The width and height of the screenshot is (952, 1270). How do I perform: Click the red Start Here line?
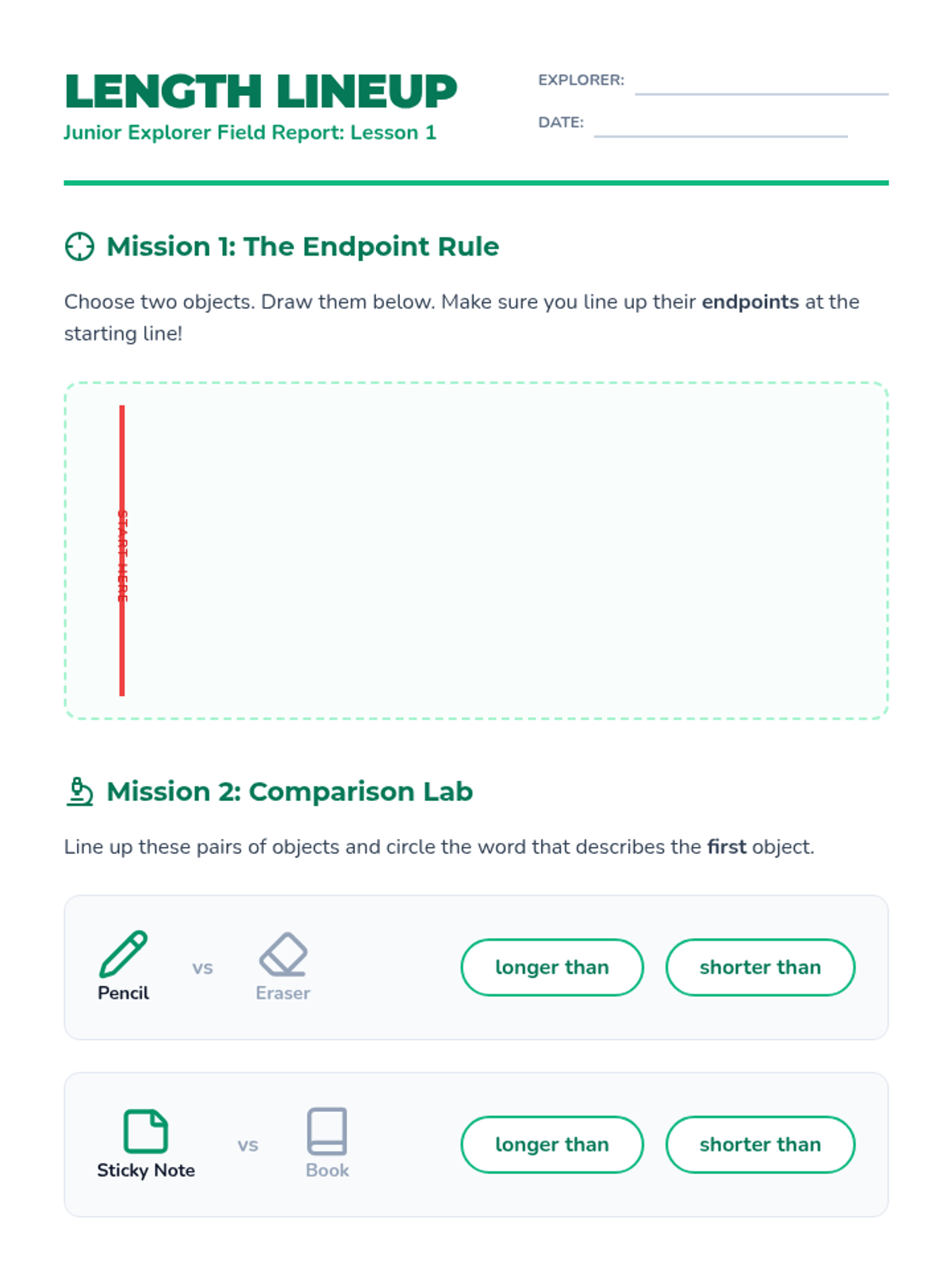click(122, 551)
